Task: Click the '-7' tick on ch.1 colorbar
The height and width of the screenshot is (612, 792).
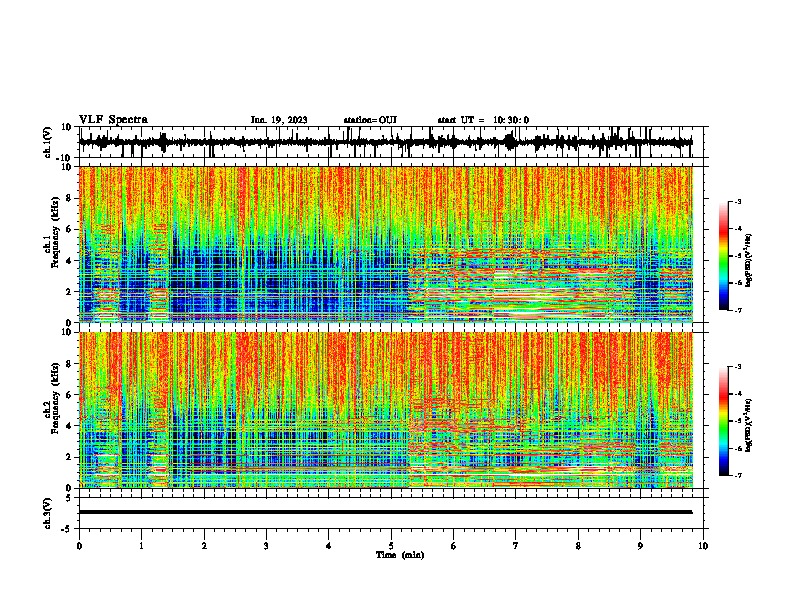Action: tap(737, 310)
